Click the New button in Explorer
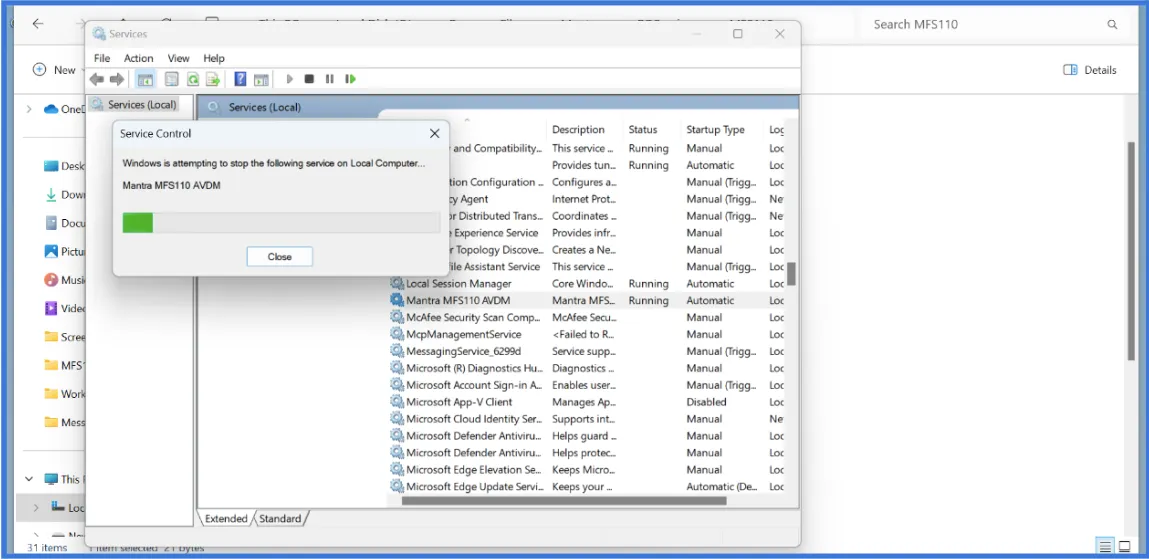The width and height of the screenshot is (1149, 559). (x=55, y=70)
